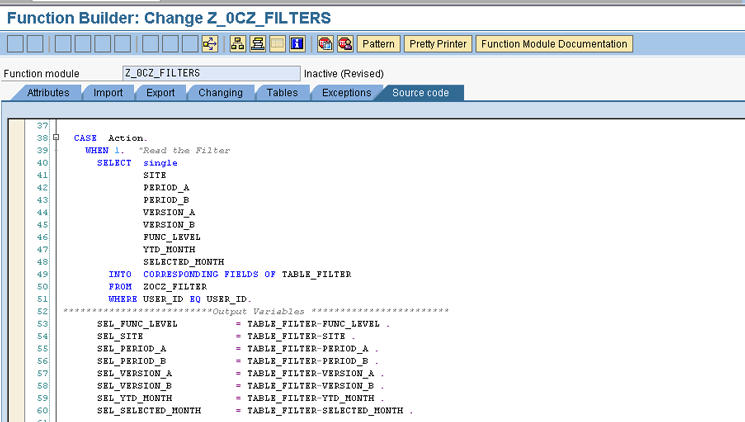Open the Export tab
The image size is (745, 422).
(x=161, y=93)
